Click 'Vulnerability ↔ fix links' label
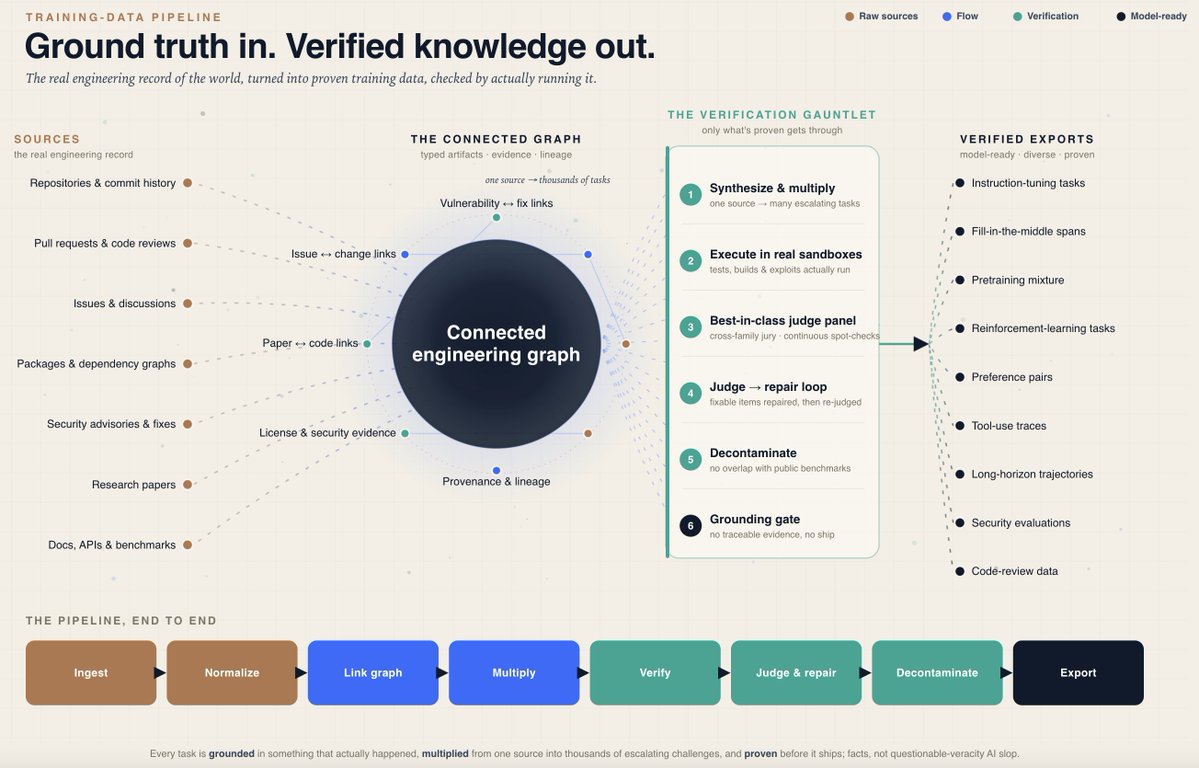 (496, 203)
